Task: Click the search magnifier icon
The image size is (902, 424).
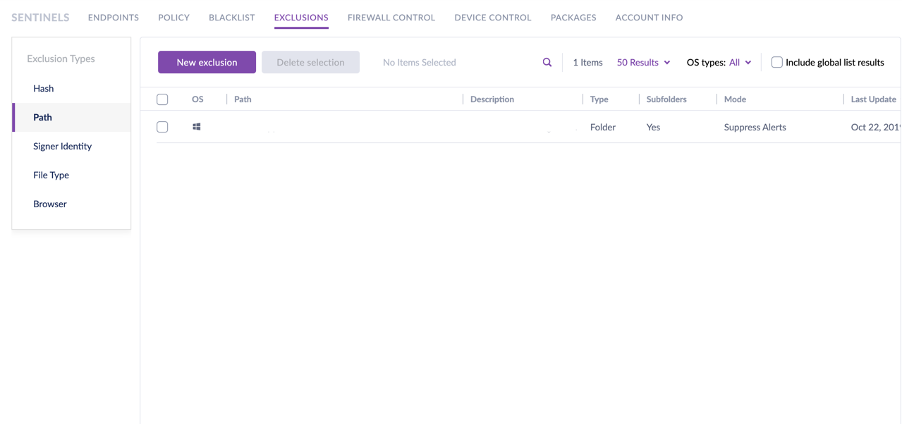Action: point(547,62)
